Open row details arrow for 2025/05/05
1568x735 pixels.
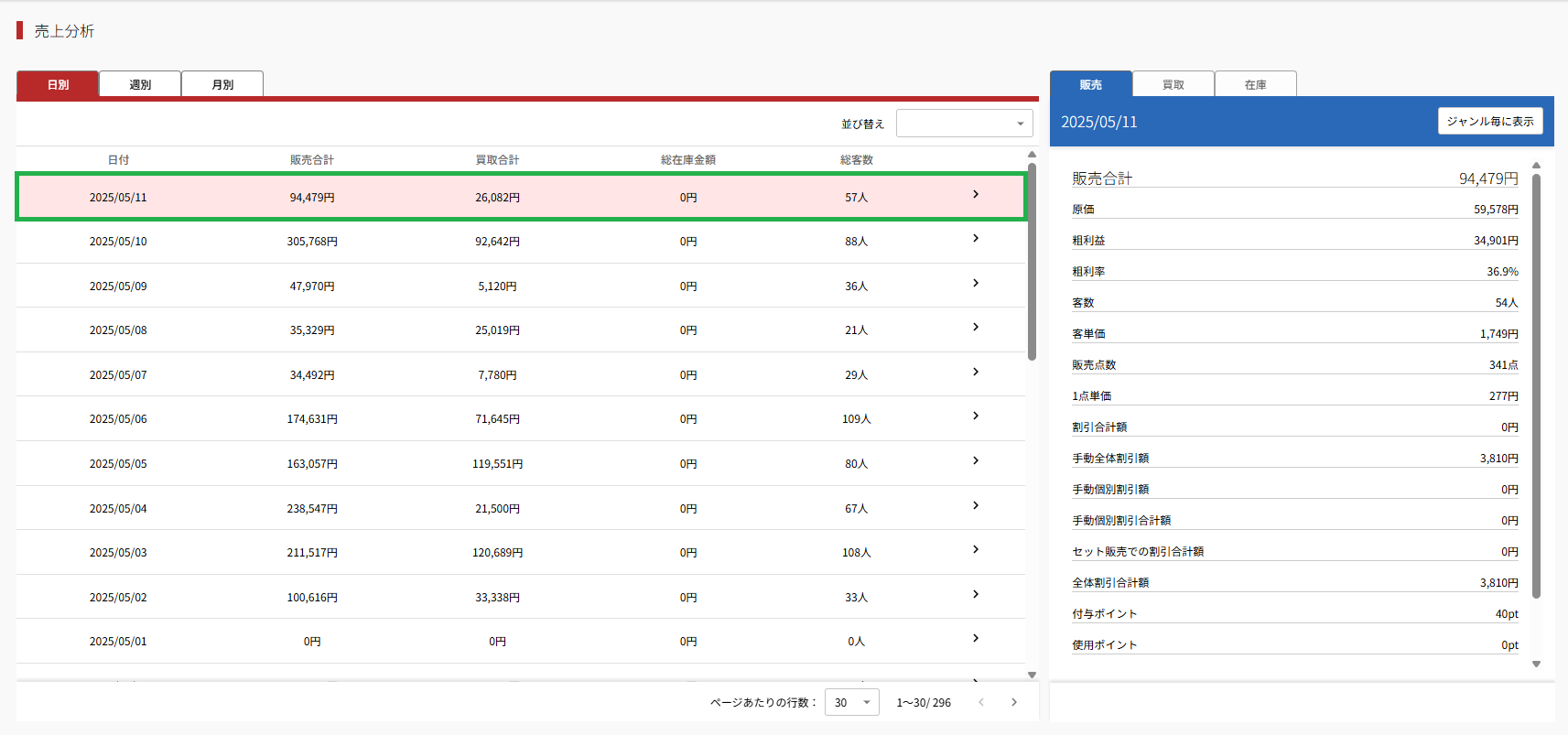(976, 460)
